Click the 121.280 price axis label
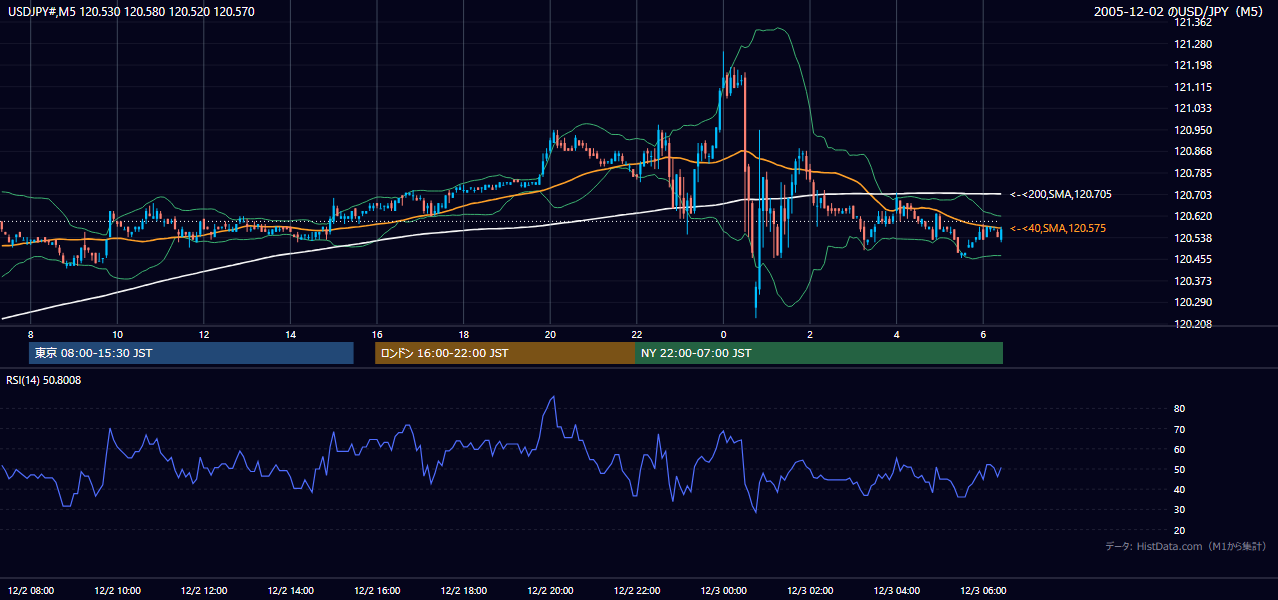The image size is (1278, 600). (x=1193, y=44)
